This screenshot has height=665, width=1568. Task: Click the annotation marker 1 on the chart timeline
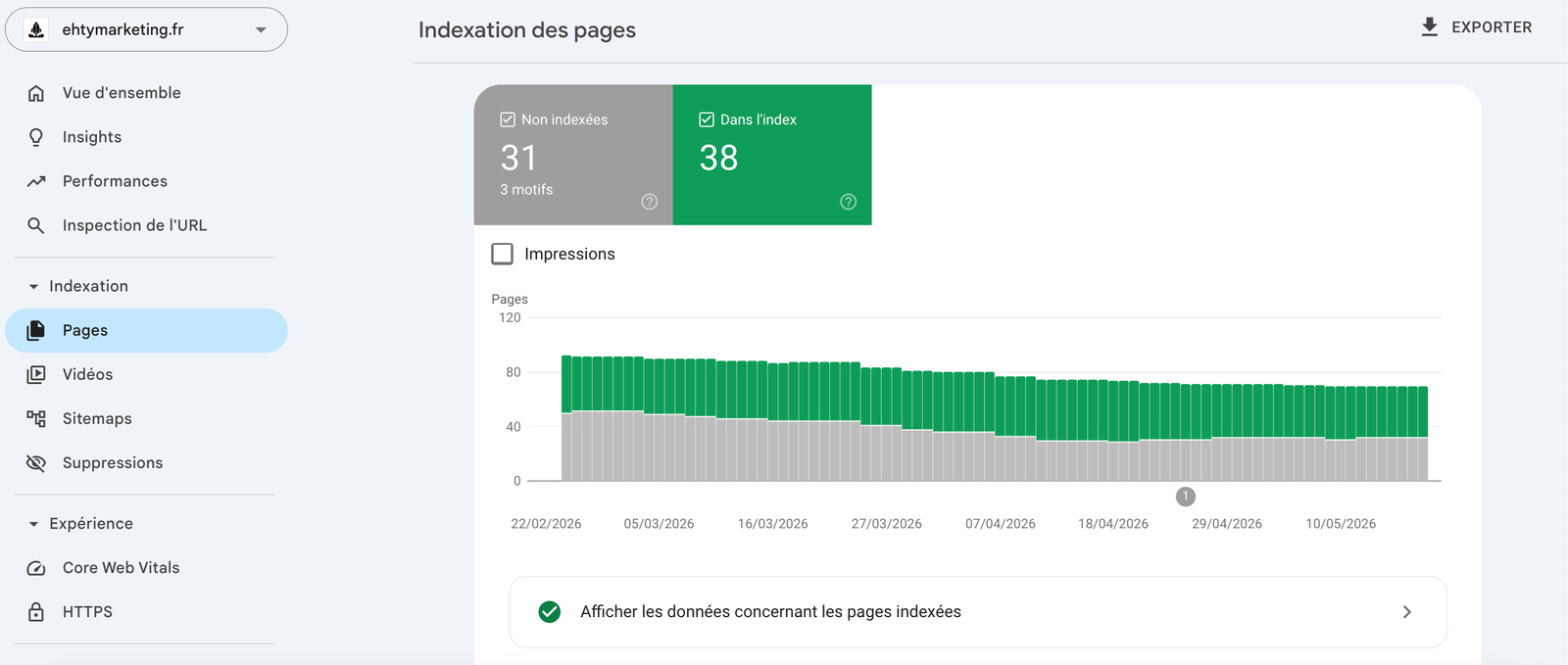pyautogui.click(x=1186, y=497)
